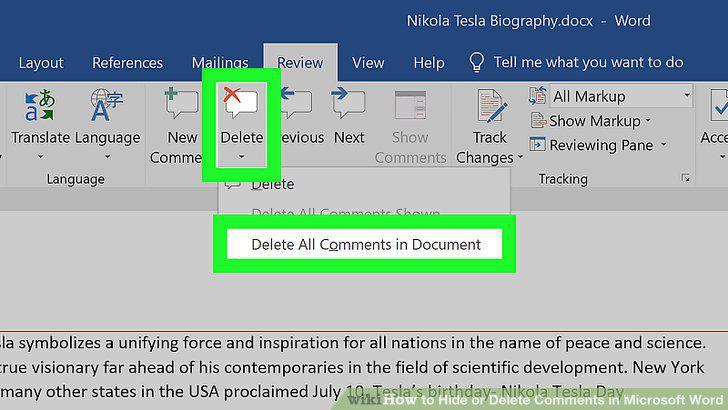The height and width of the screenshot is (410, 728).
Task: Click the Display for Review icon beside All Markup
Action: tap(538, 96)
